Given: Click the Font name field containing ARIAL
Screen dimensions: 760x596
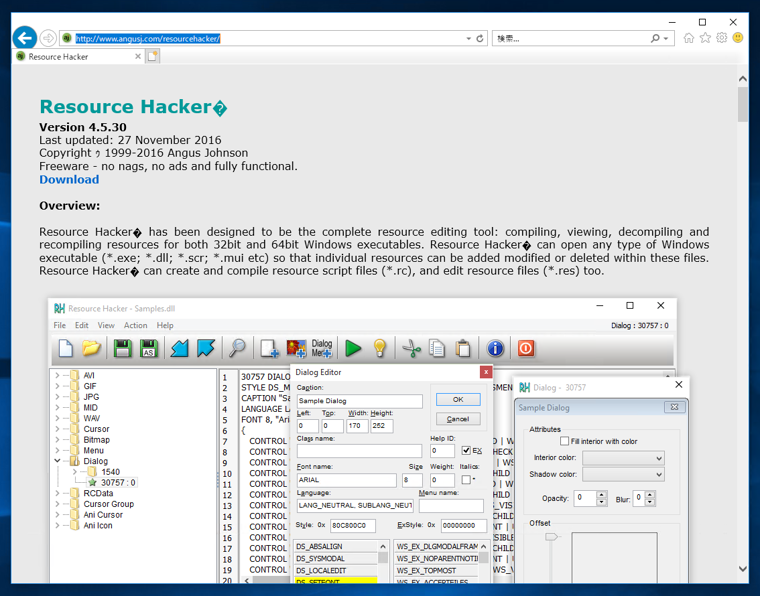Looking at the screenshot, I should pyautogui.click(x=347, y=480).
